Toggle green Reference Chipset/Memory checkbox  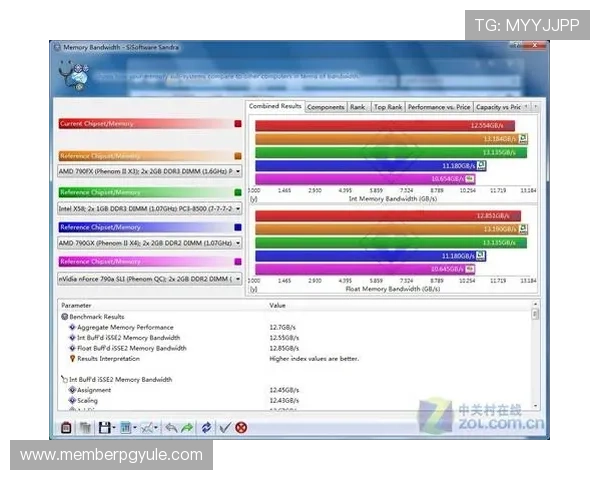point(238,192)
